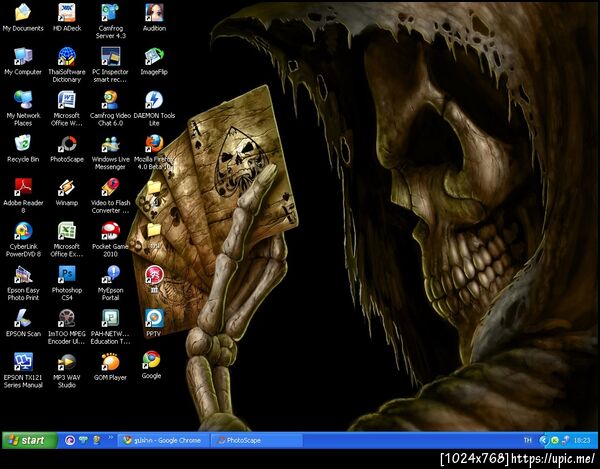Select the Camfrog Server 4.3 icon
Image resolution: width=600 pixels, height=469 pixels.
click(x=111, y=21)
